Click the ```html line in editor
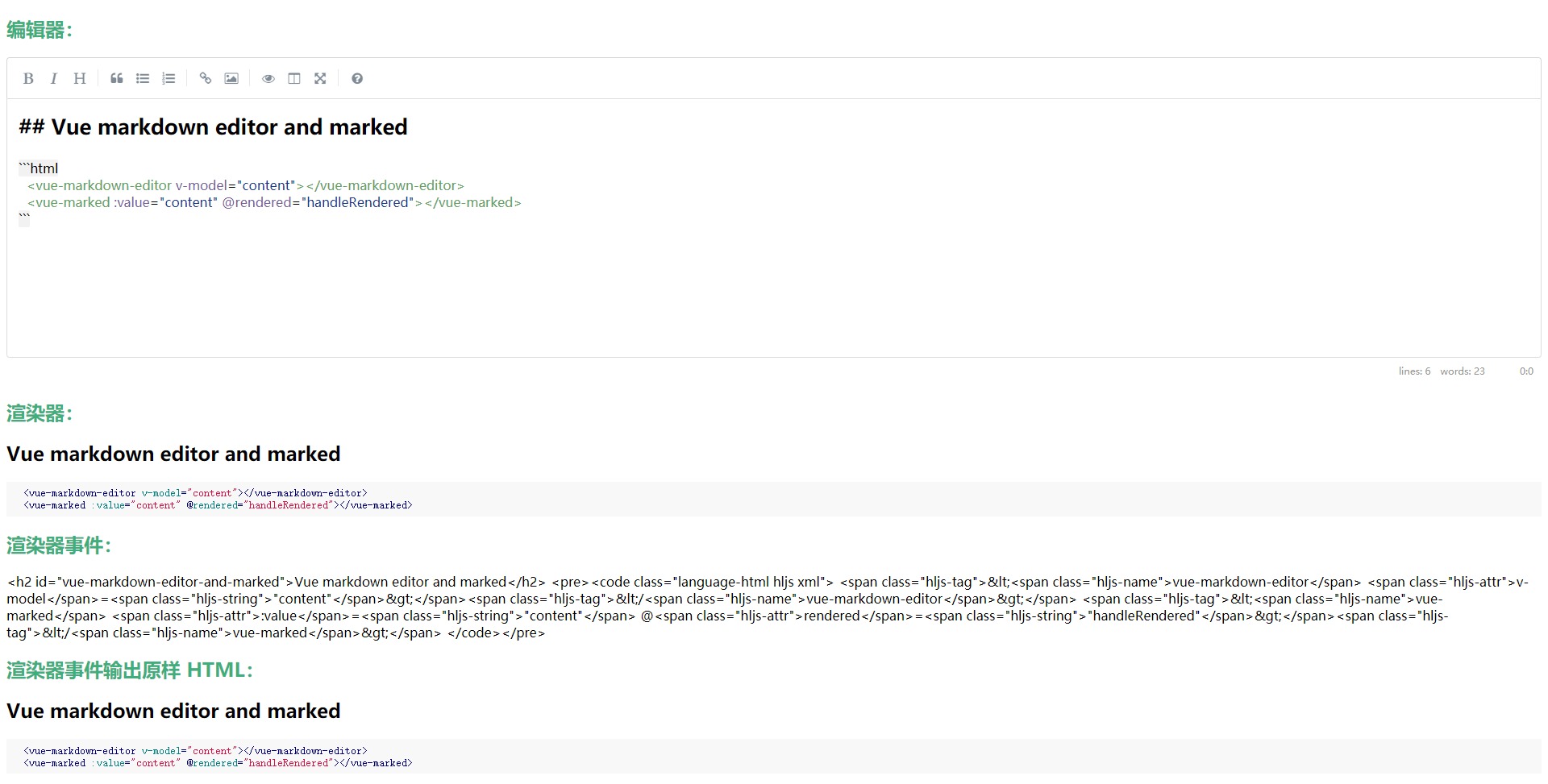Viewport: 1548px width, 784px height. coord(39,168)
